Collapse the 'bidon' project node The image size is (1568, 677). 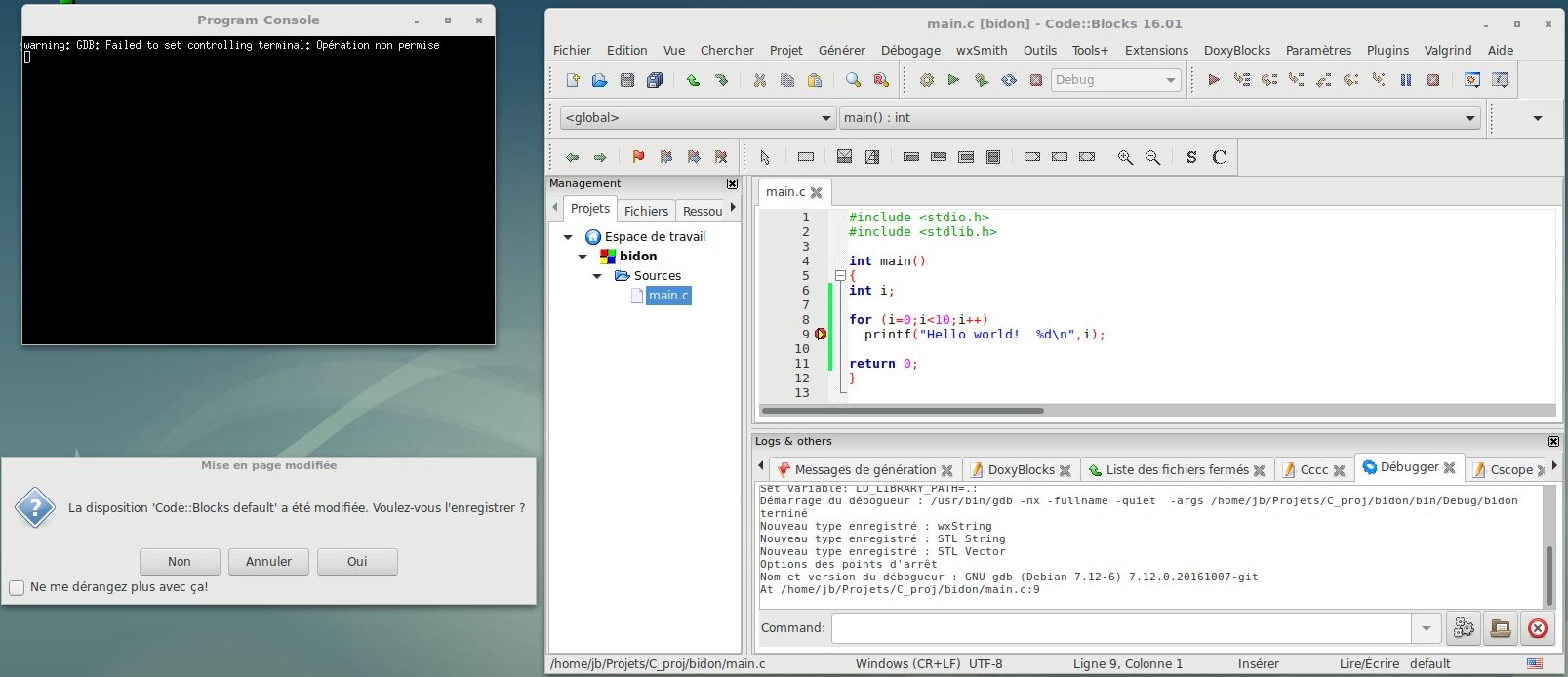click(x=583, y=257)
